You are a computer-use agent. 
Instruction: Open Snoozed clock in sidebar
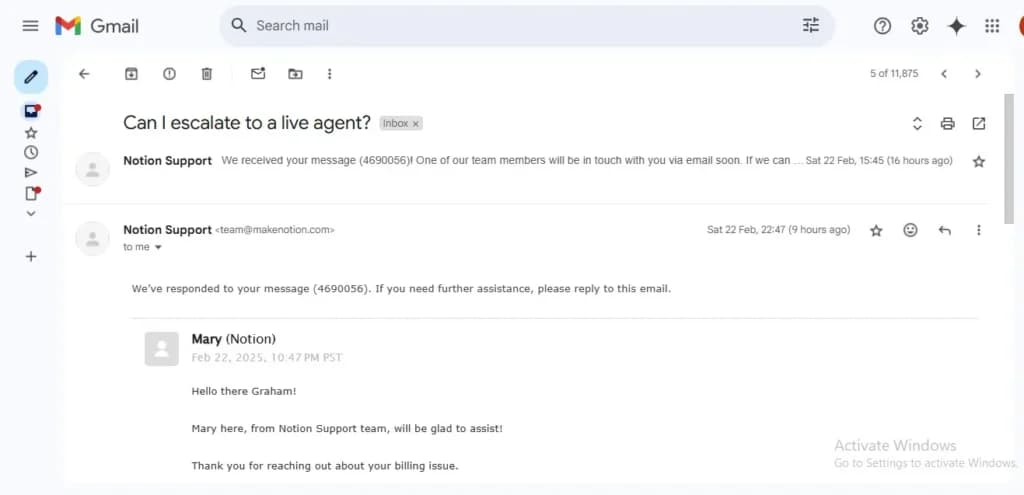click(31, 152)
